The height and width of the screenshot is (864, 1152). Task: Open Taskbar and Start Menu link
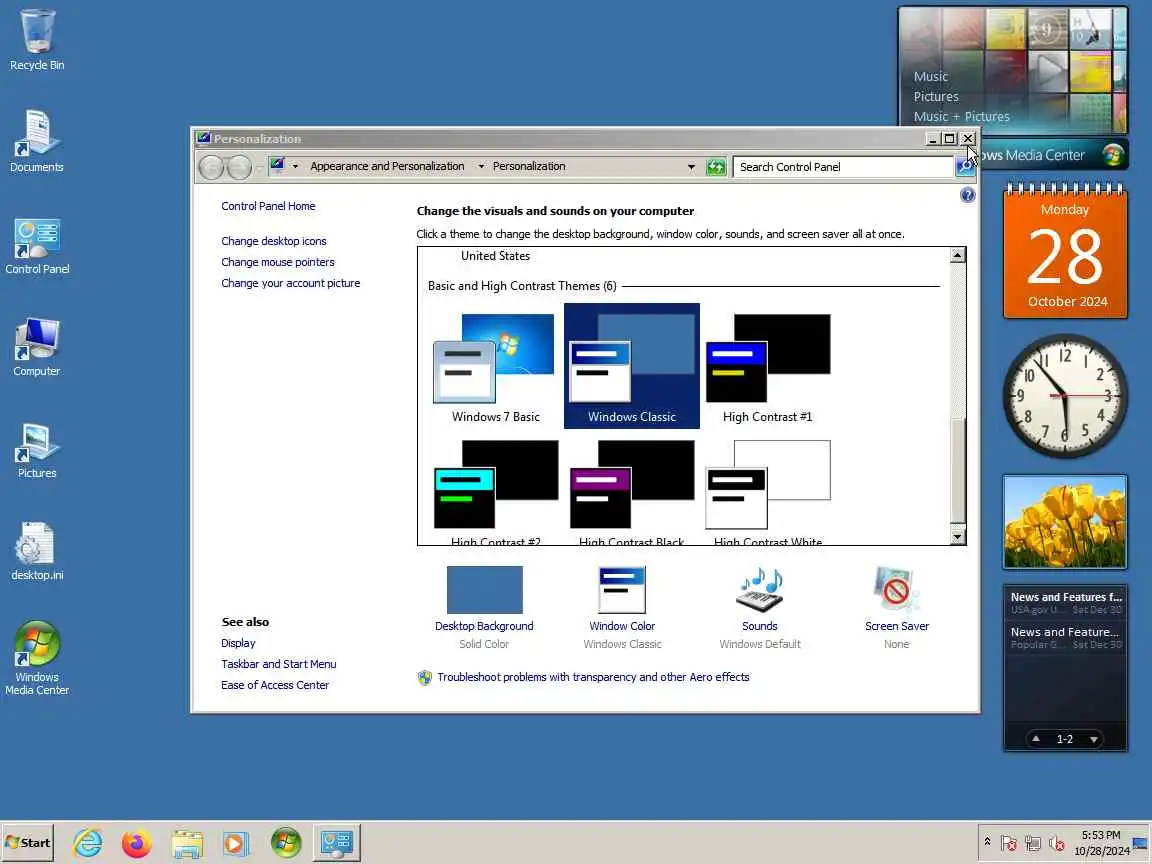point(278,663)
